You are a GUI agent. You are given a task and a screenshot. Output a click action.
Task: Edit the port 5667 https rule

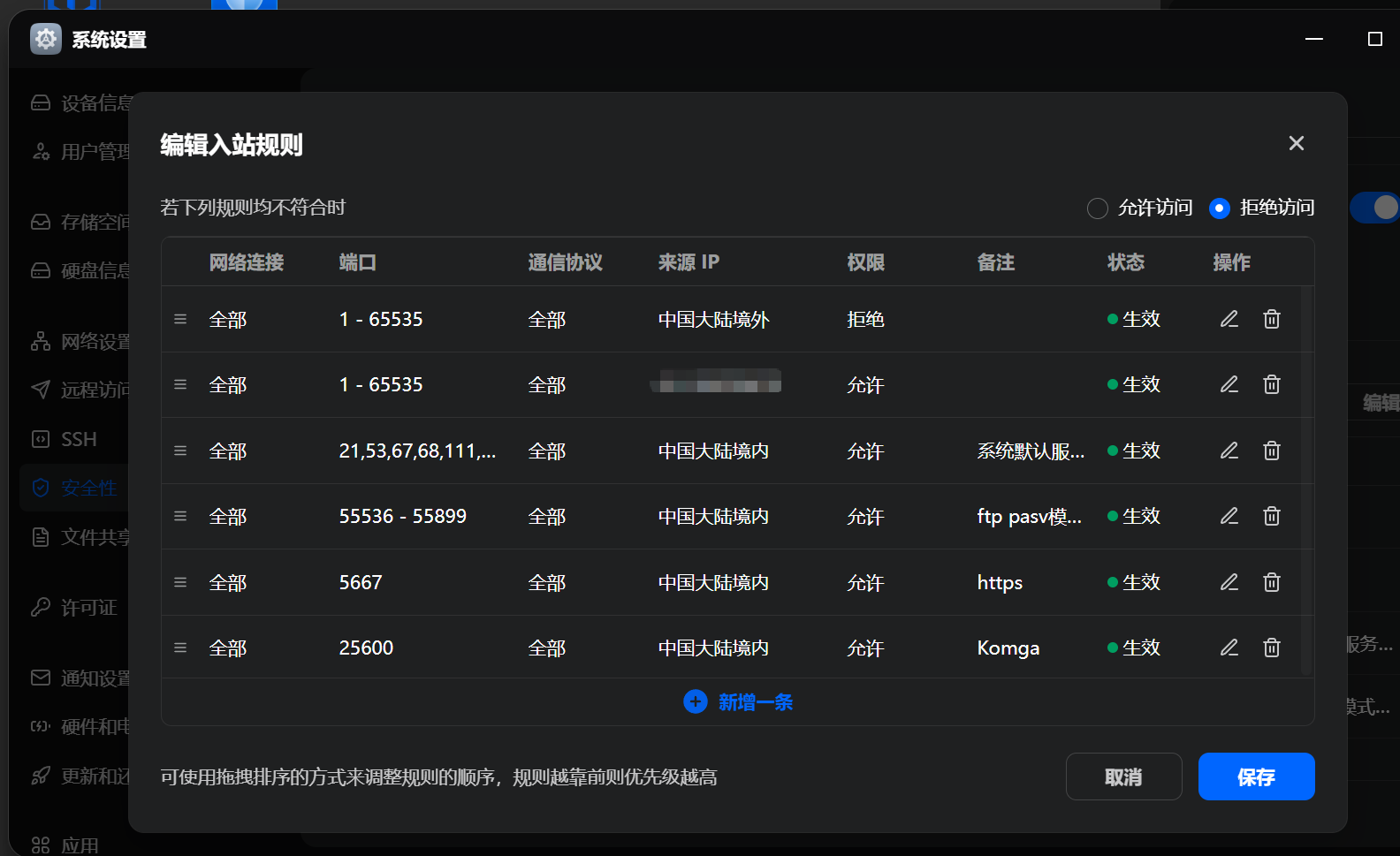click(1229, 582)
